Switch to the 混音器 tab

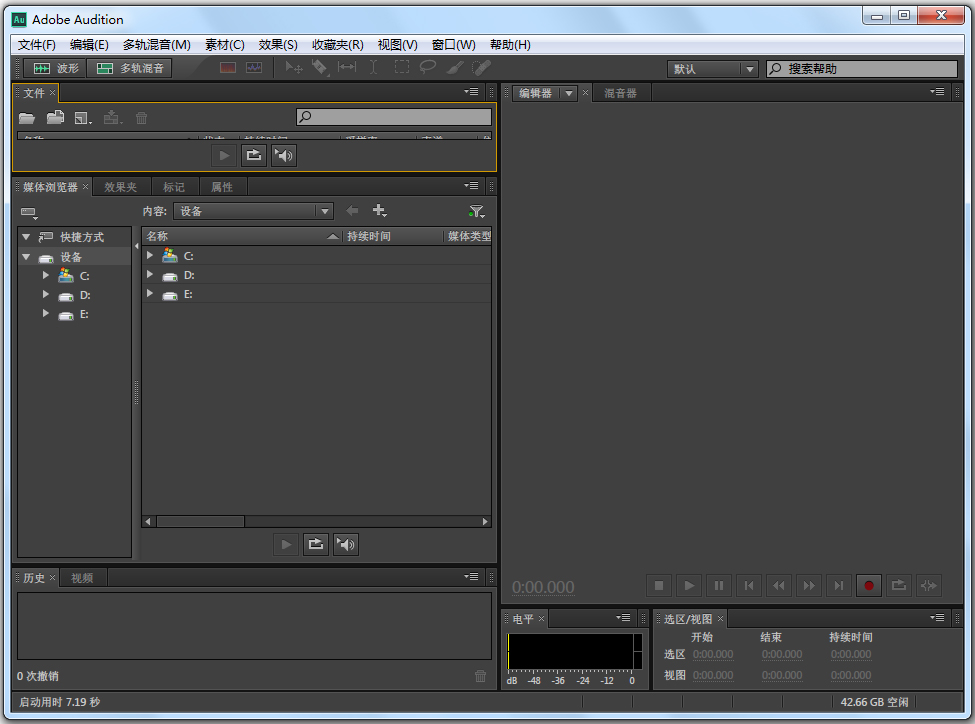click(621, 93)
